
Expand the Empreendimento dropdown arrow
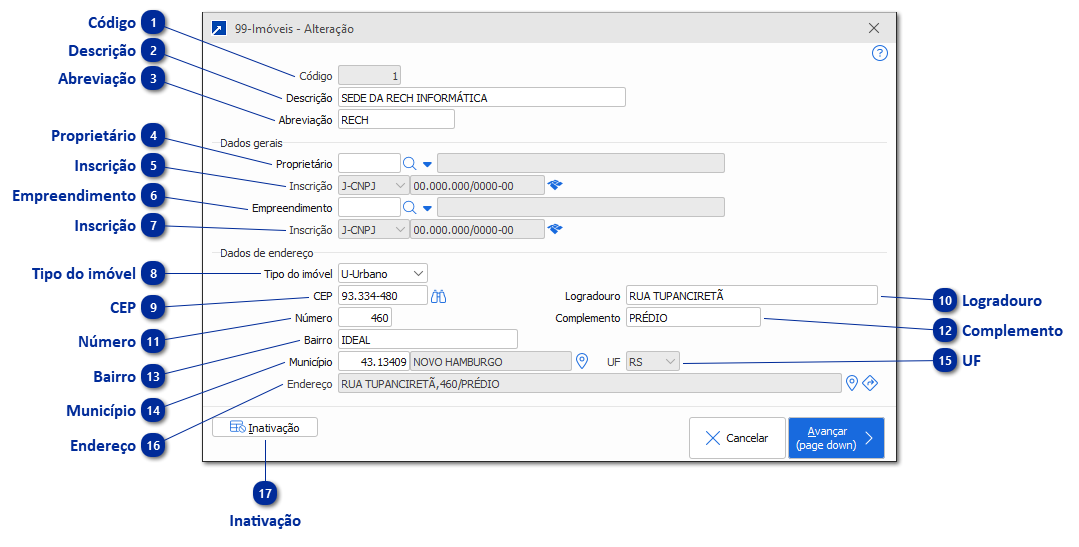(x=427, y=208)
